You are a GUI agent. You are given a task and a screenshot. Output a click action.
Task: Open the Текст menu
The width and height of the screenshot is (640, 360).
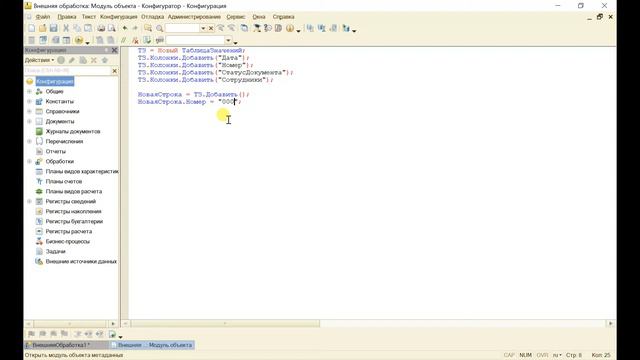click(x=89, y=17)
